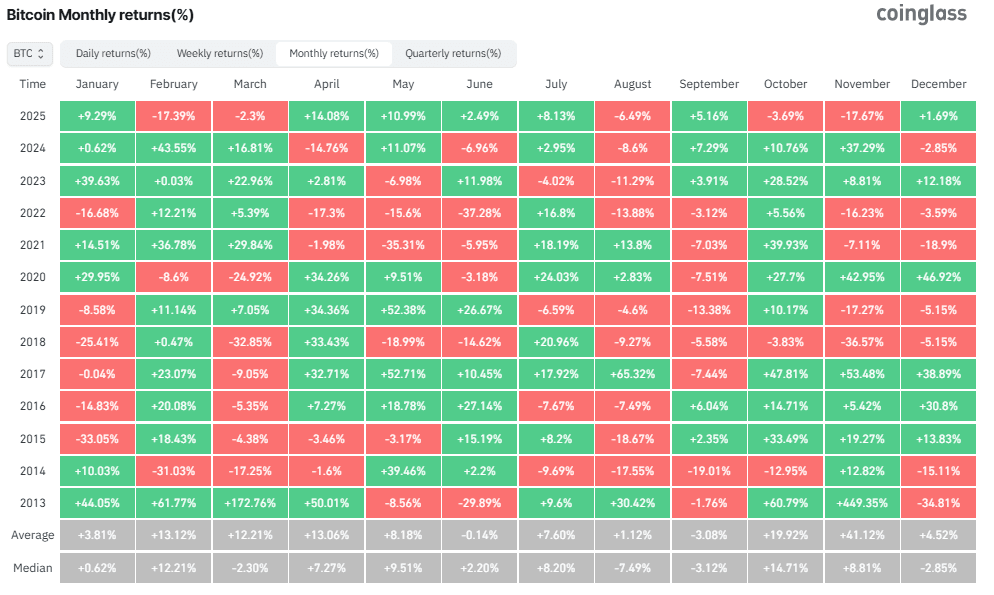Click the BTC selector's up-down chevron icon
The width and height of the screenshot is (994, 595).
click(x=42, y=54)
